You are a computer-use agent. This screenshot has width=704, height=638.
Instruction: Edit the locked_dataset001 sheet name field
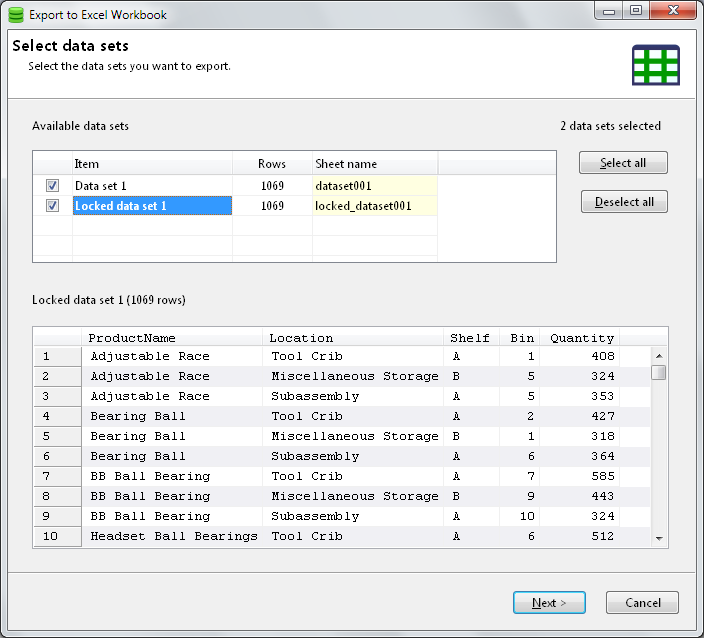coord(374,206)
